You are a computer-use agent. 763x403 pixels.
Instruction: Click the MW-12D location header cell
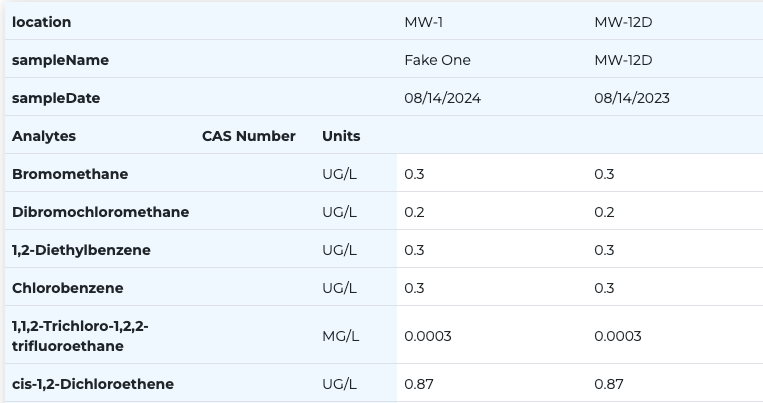click(x=623, y=22)
